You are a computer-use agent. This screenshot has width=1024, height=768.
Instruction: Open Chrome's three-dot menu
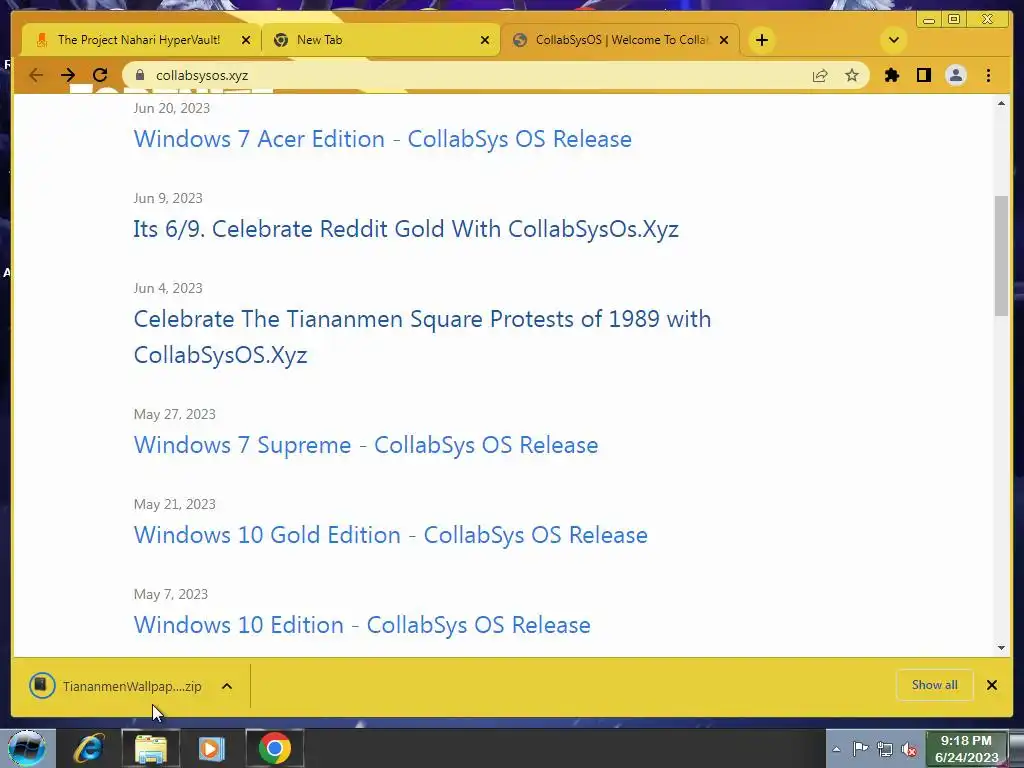[x=988, y=75]
